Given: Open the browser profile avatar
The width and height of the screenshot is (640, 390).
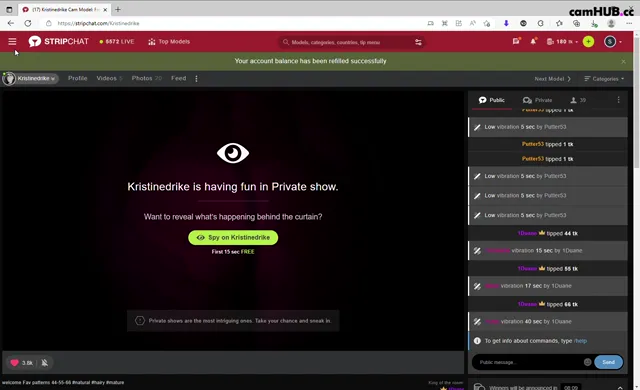Looking at the screenshot, I should pos(611,23).
